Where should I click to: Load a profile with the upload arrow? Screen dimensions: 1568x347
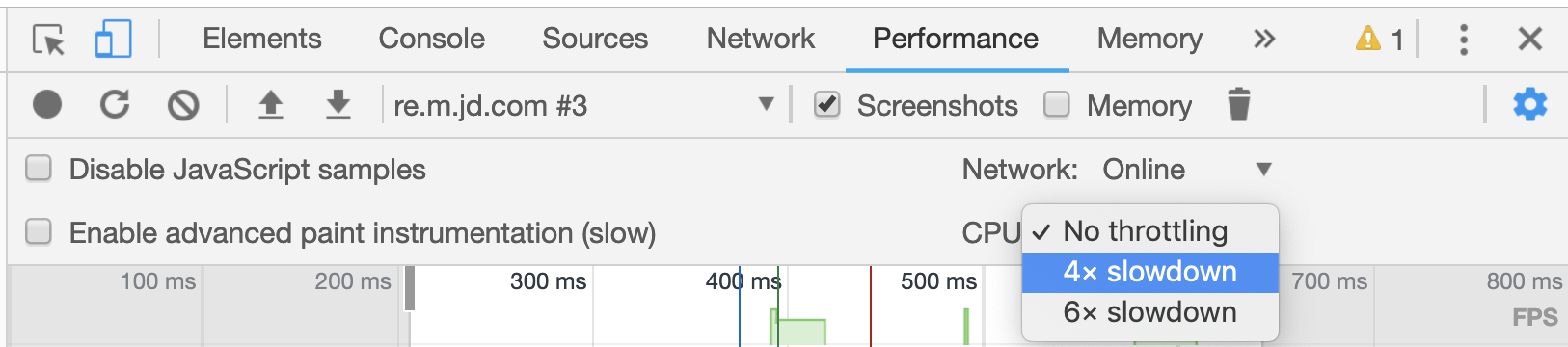[271, 104]
